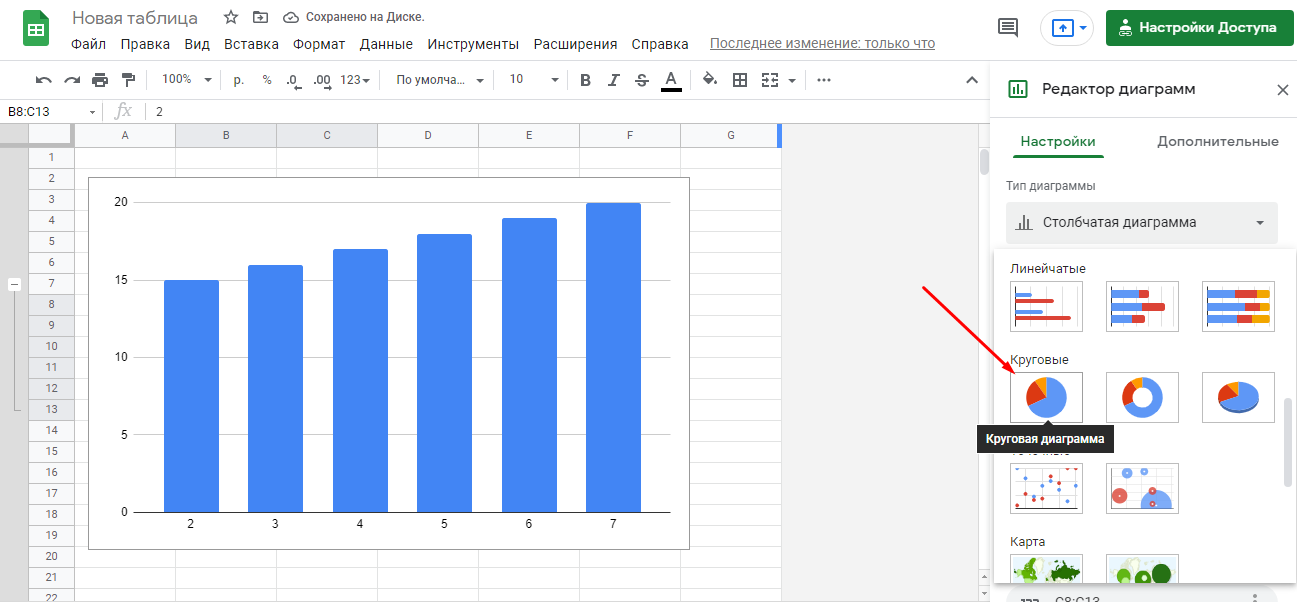
Task: Open the fill color bucket
Action: [710, 80]
